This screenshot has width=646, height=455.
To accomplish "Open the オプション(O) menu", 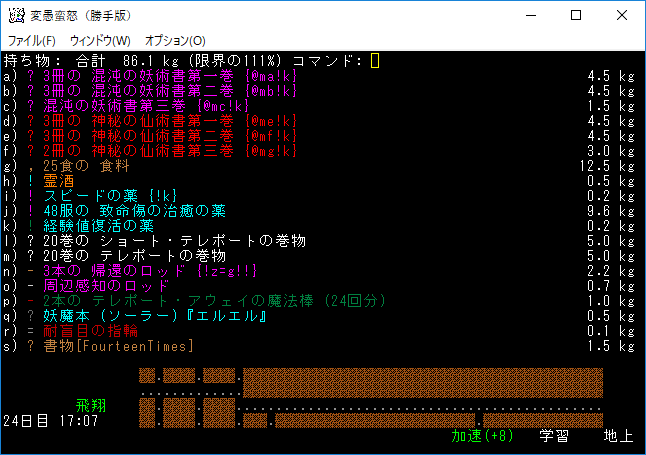I will point(175,40).
